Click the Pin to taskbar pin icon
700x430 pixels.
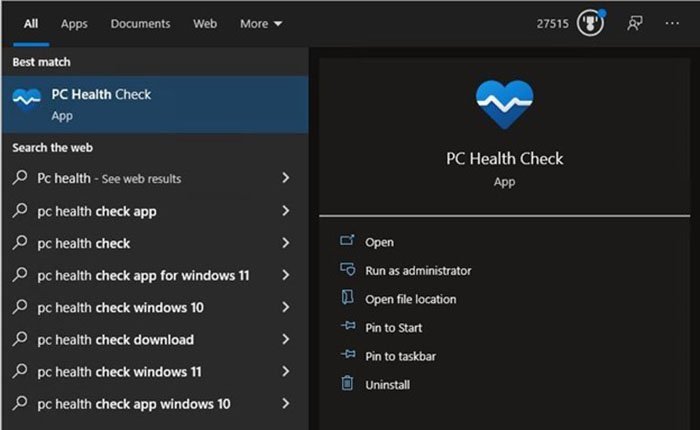348,355
